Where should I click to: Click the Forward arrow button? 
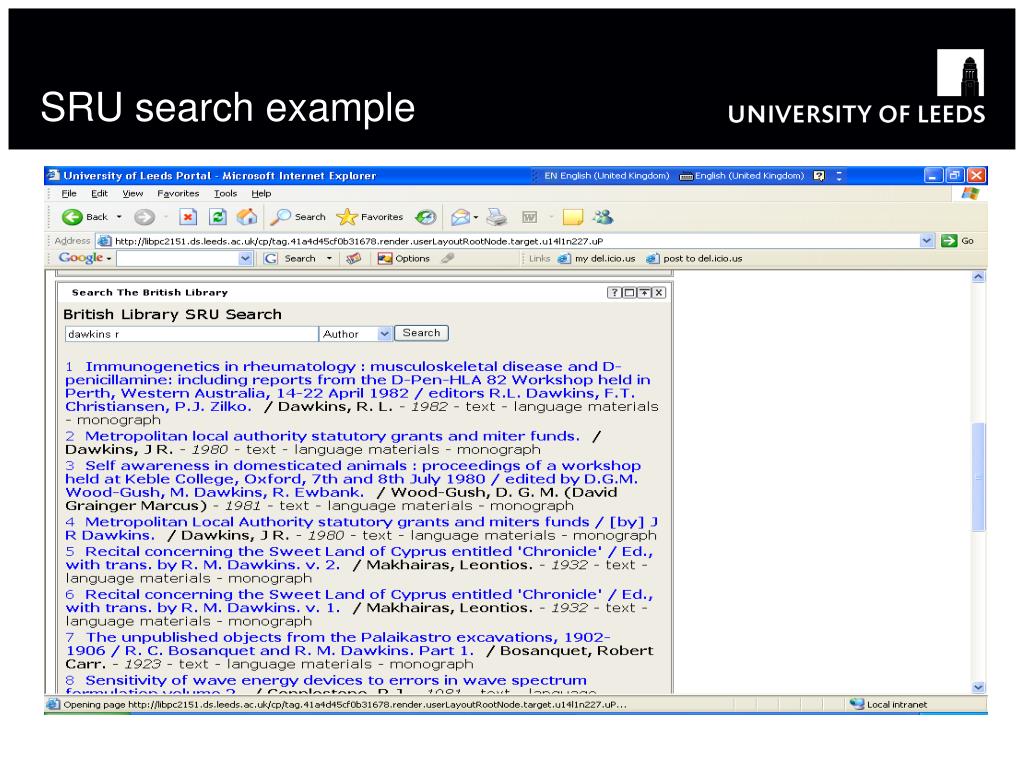[144, 217]
